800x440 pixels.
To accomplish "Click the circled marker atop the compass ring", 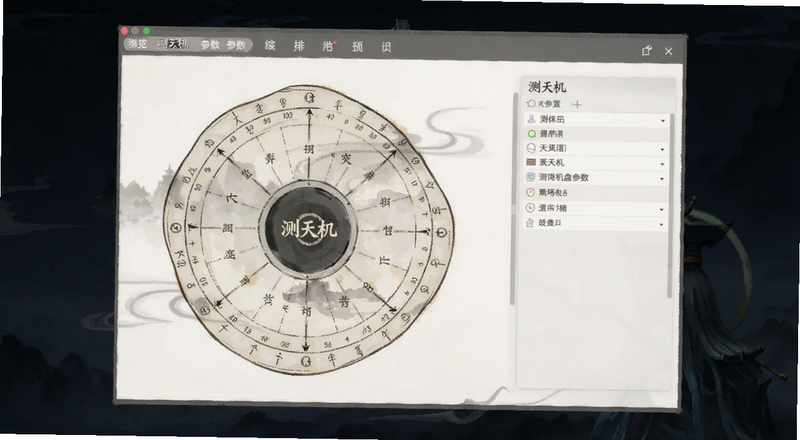I will [308, 98].
